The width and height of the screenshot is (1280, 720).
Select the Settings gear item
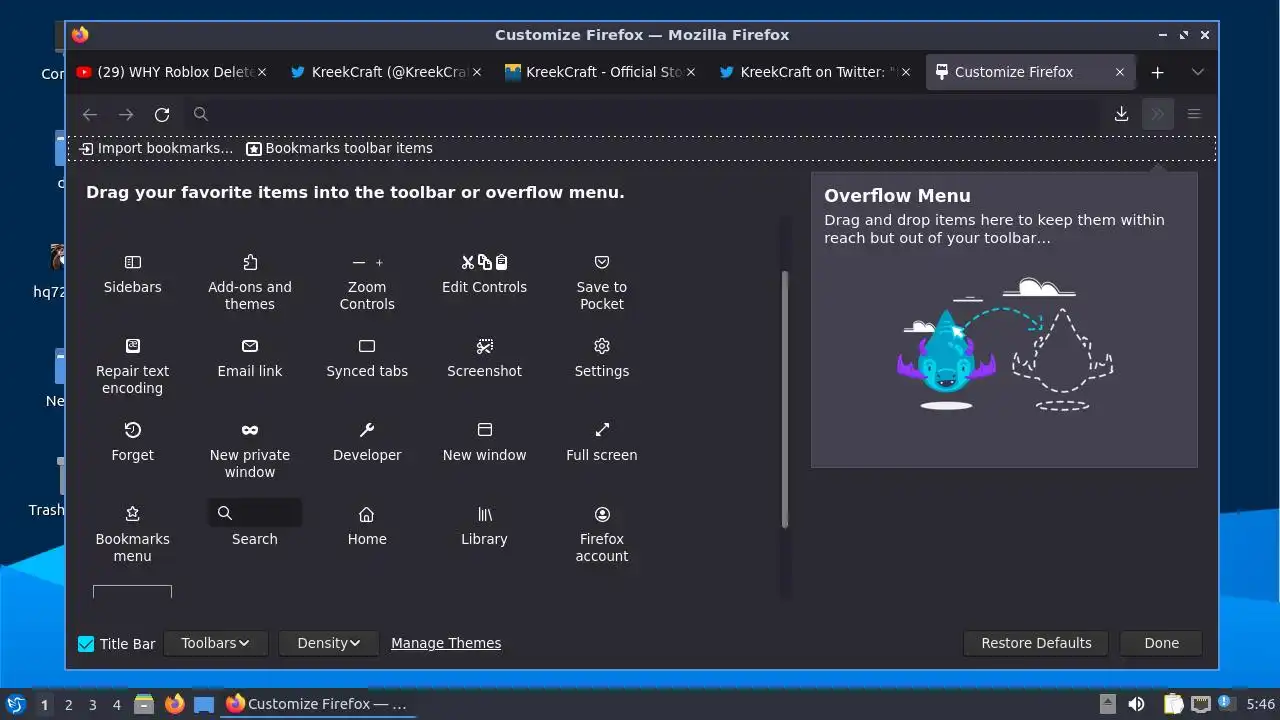602,358
